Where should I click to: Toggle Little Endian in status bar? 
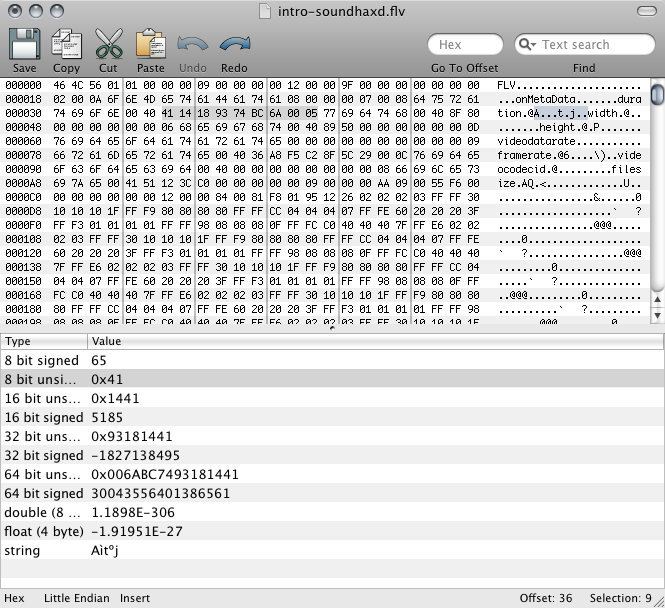coord(77,598)
